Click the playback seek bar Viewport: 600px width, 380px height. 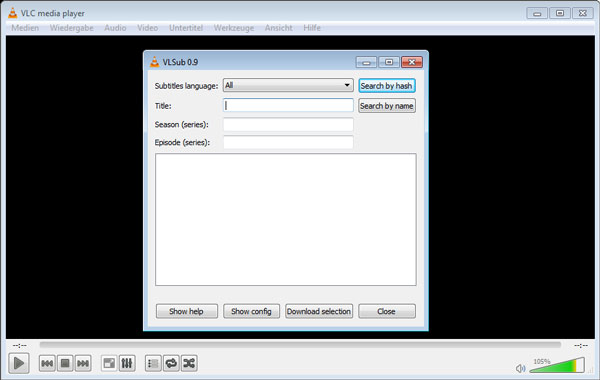coord(300,345)
